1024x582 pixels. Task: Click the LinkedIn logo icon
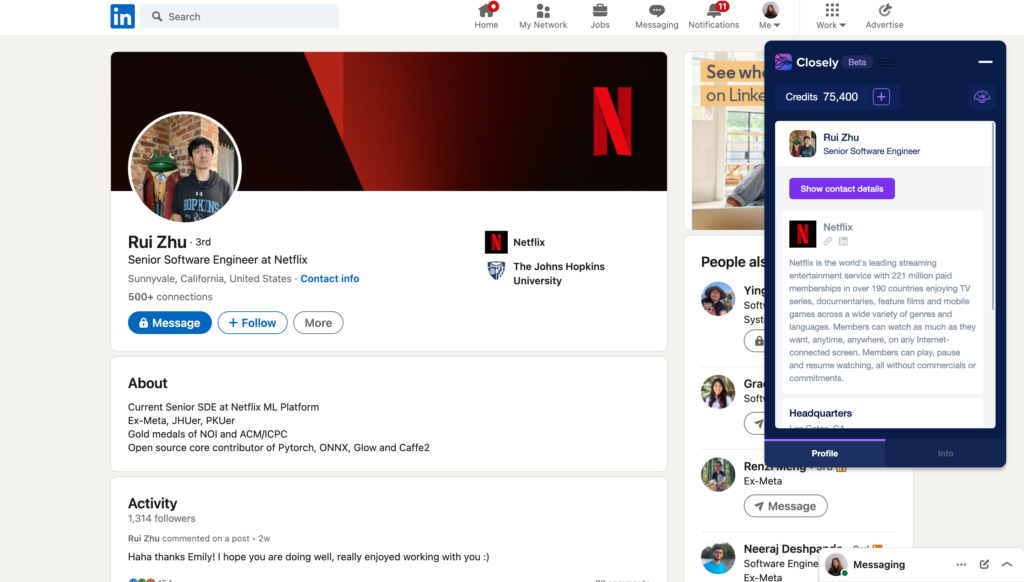coord(122,16)
